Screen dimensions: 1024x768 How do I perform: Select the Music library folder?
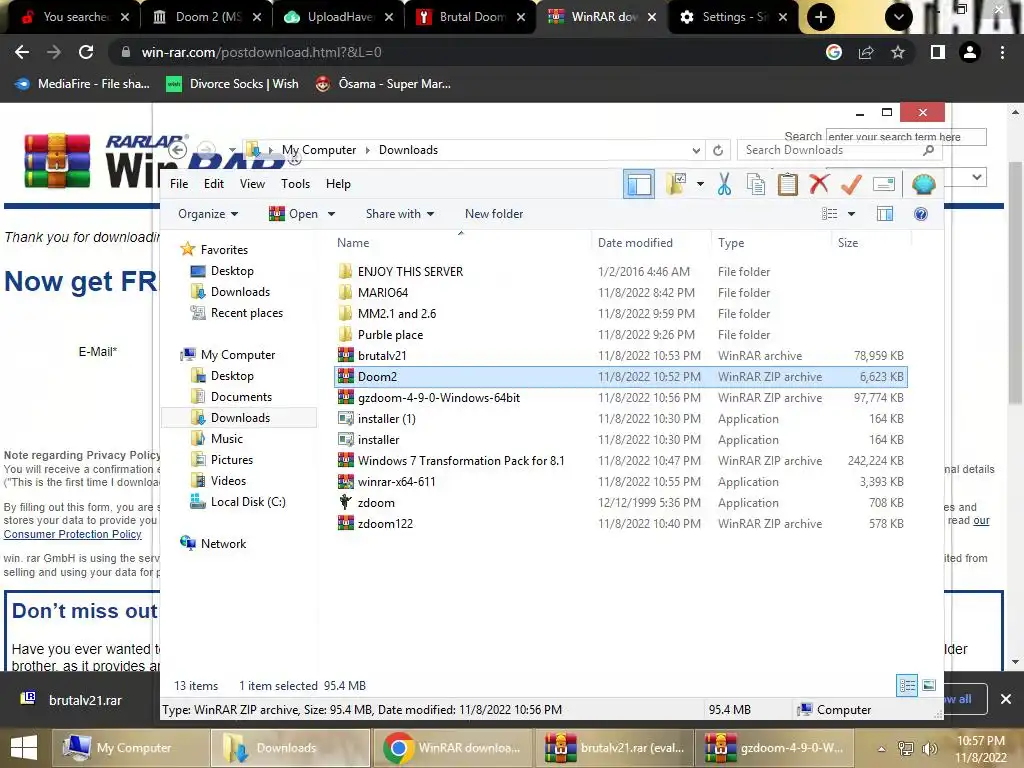[226, 439]
